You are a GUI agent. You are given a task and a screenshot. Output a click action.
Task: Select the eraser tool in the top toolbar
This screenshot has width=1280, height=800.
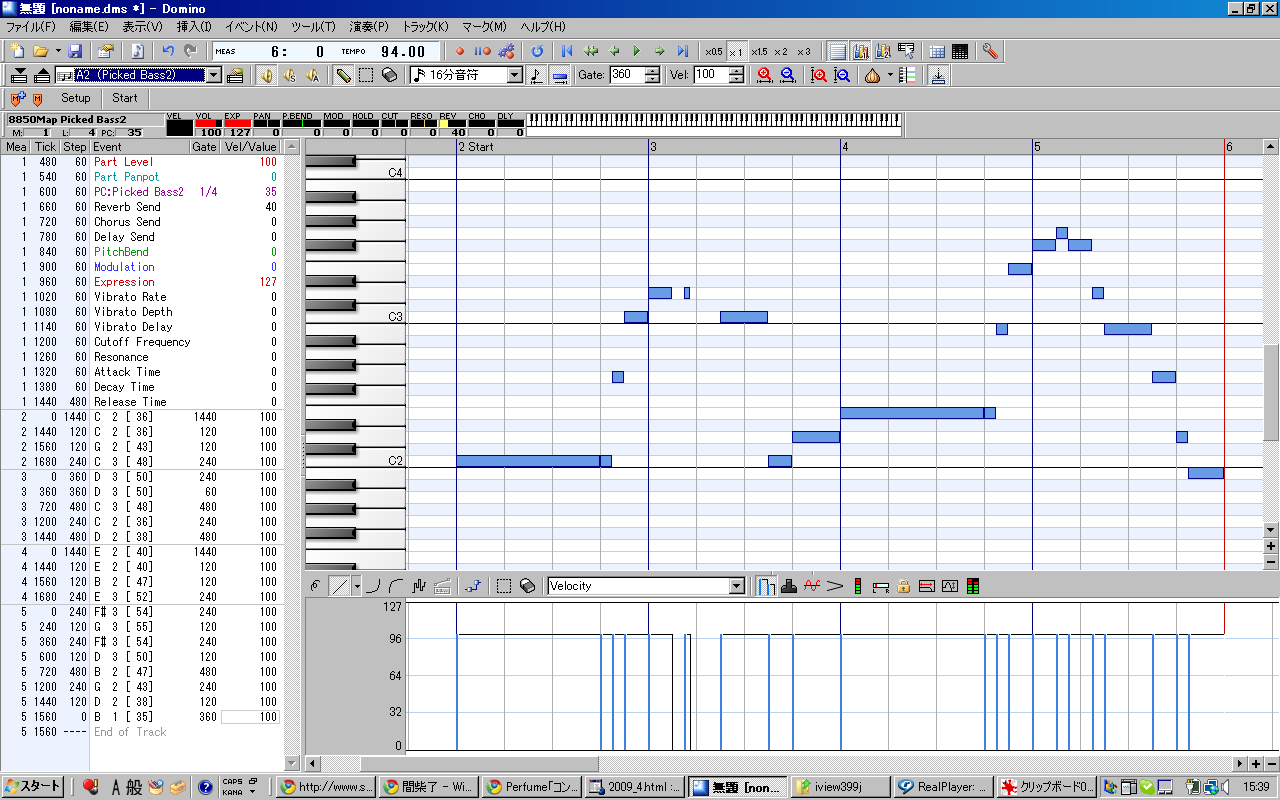coord(390,75)
